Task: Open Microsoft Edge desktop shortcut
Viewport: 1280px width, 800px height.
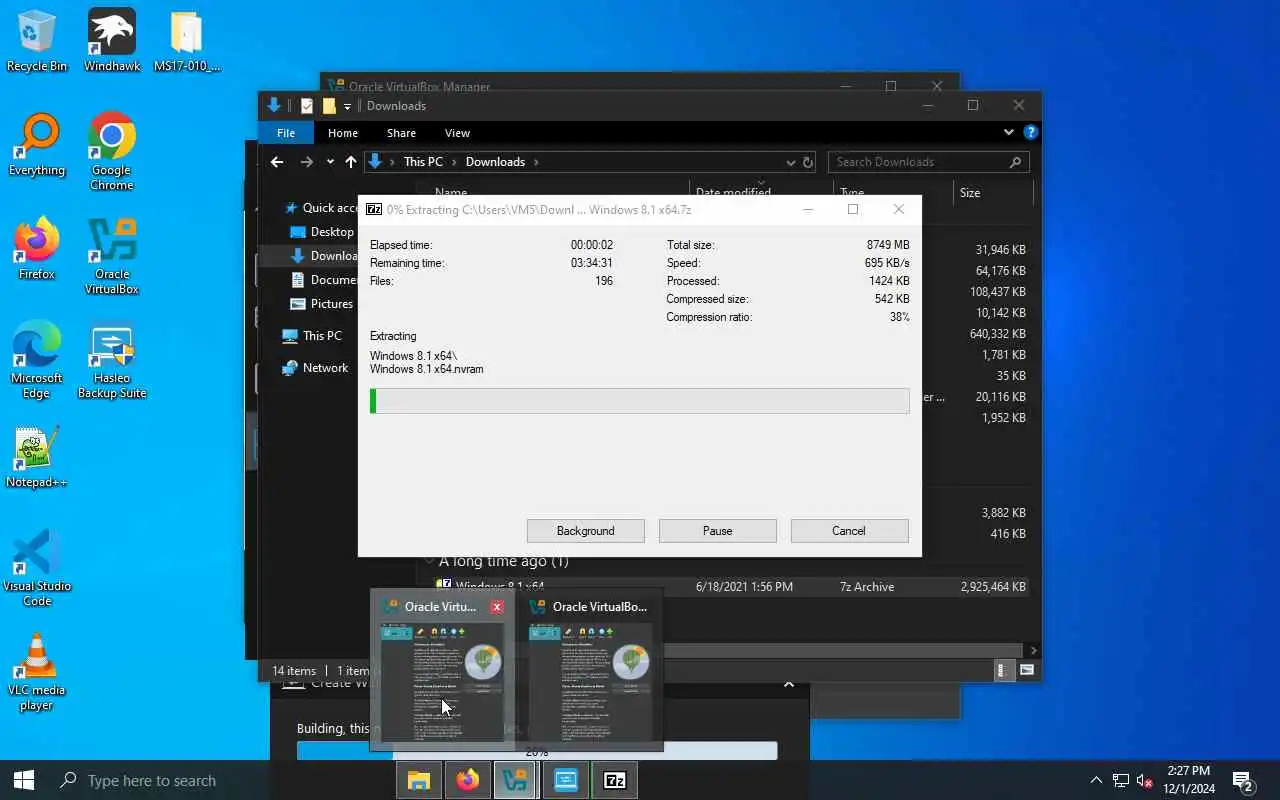Action: pyautogui.click(x=37, y=361)
